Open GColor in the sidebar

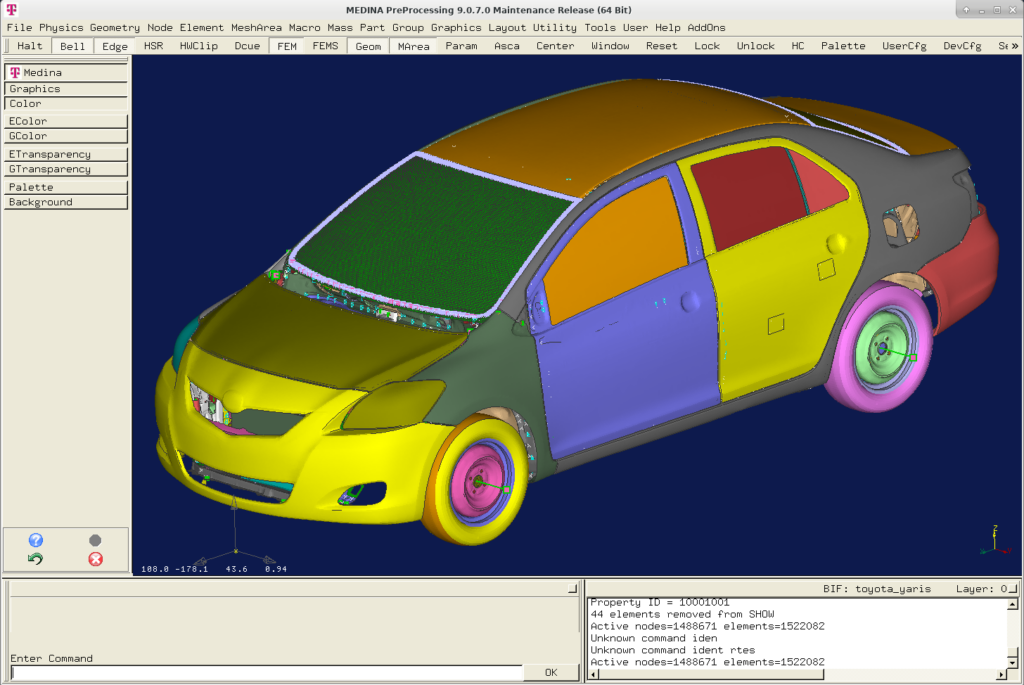[65, 136]
